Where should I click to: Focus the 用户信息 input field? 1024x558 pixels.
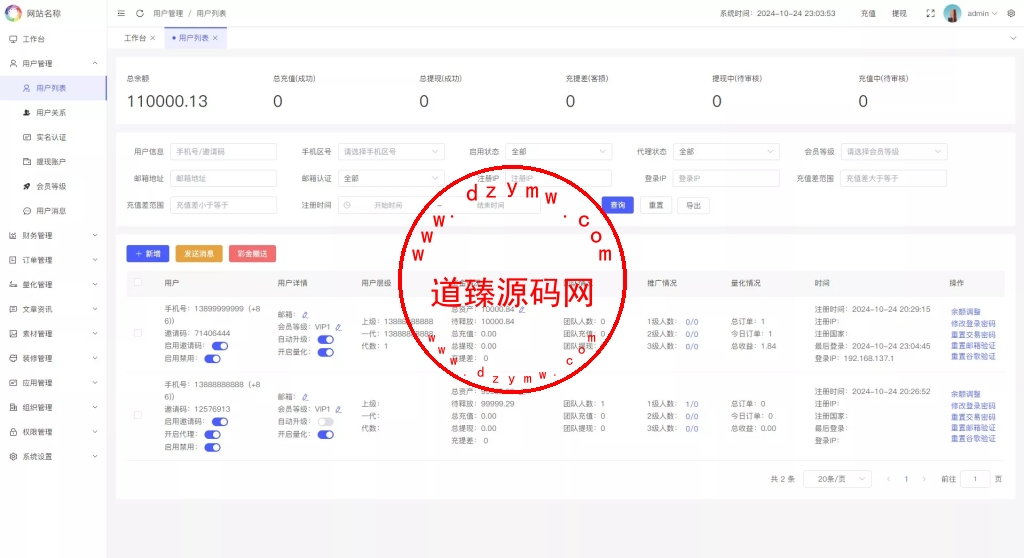pyautogui.click(x=223, y=152)
